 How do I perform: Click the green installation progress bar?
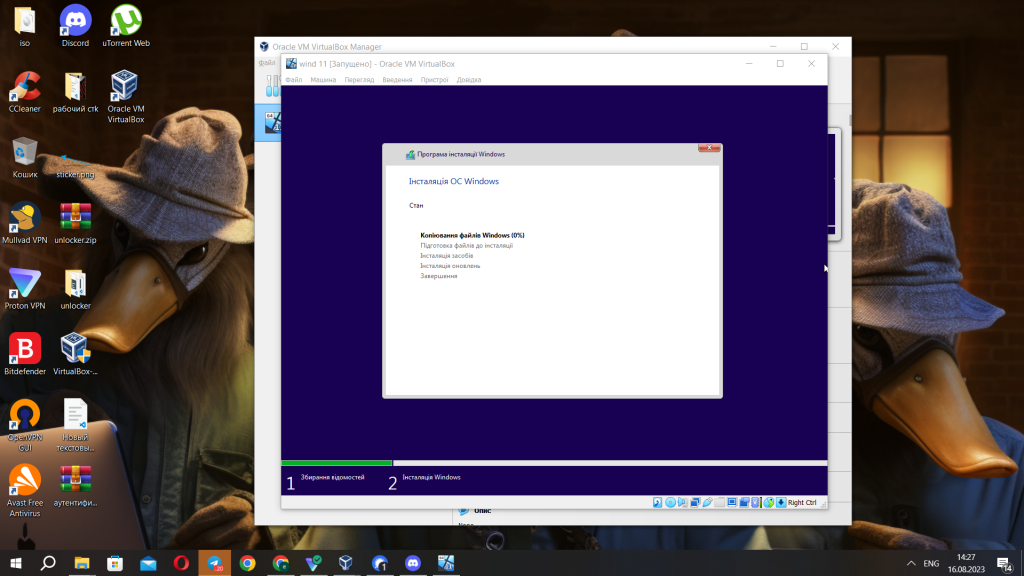point(335,462)
